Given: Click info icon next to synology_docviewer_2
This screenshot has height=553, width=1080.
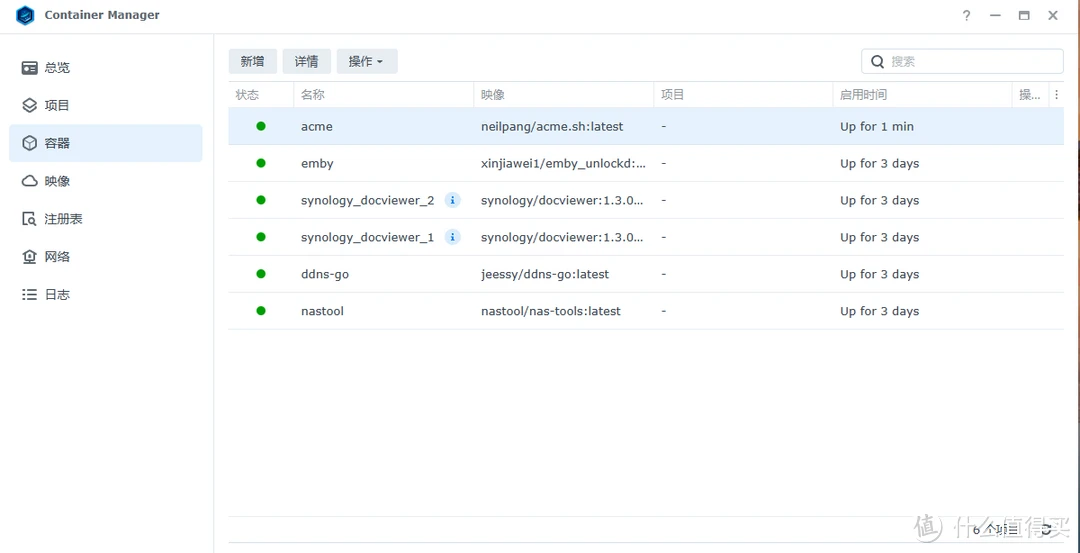Looking at the screenshot, I should [x=453, y=200].
